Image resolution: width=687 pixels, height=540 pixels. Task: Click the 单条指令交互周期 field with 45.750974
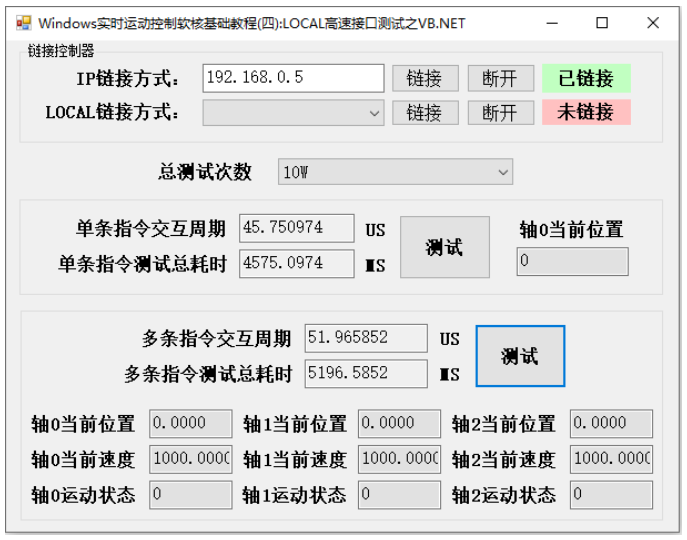tap(297, 228)
